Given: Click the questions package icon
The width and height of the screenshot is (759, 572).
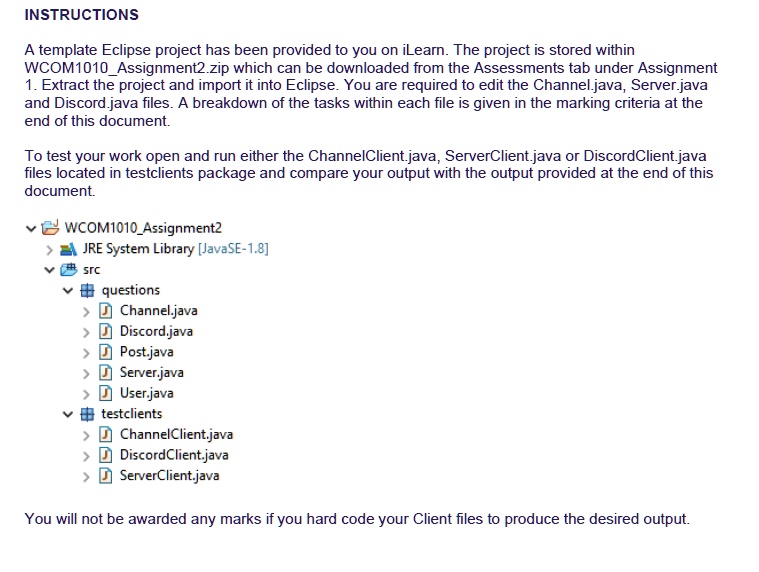Looking at the screenshot, I should tap(87, 290).
